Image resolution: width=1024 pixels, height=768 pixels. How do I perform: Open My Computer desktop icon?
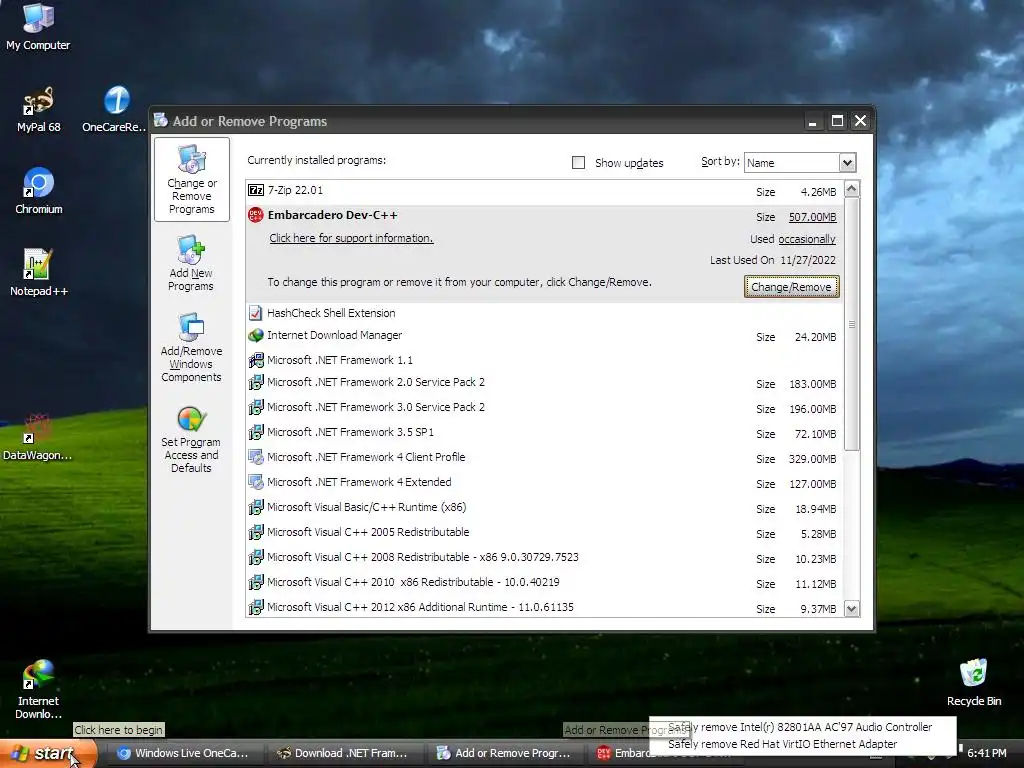(38, 26)
